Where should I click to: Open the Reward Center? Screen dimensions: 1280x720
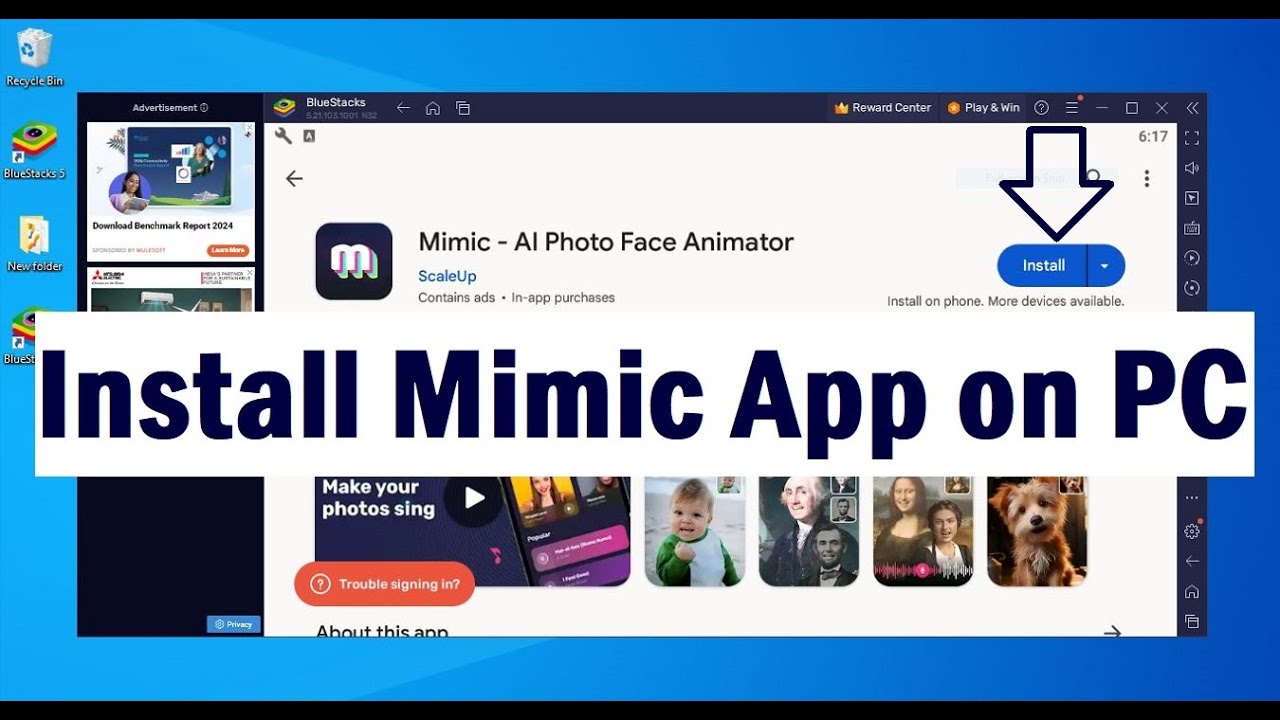(x=883, y=107)
